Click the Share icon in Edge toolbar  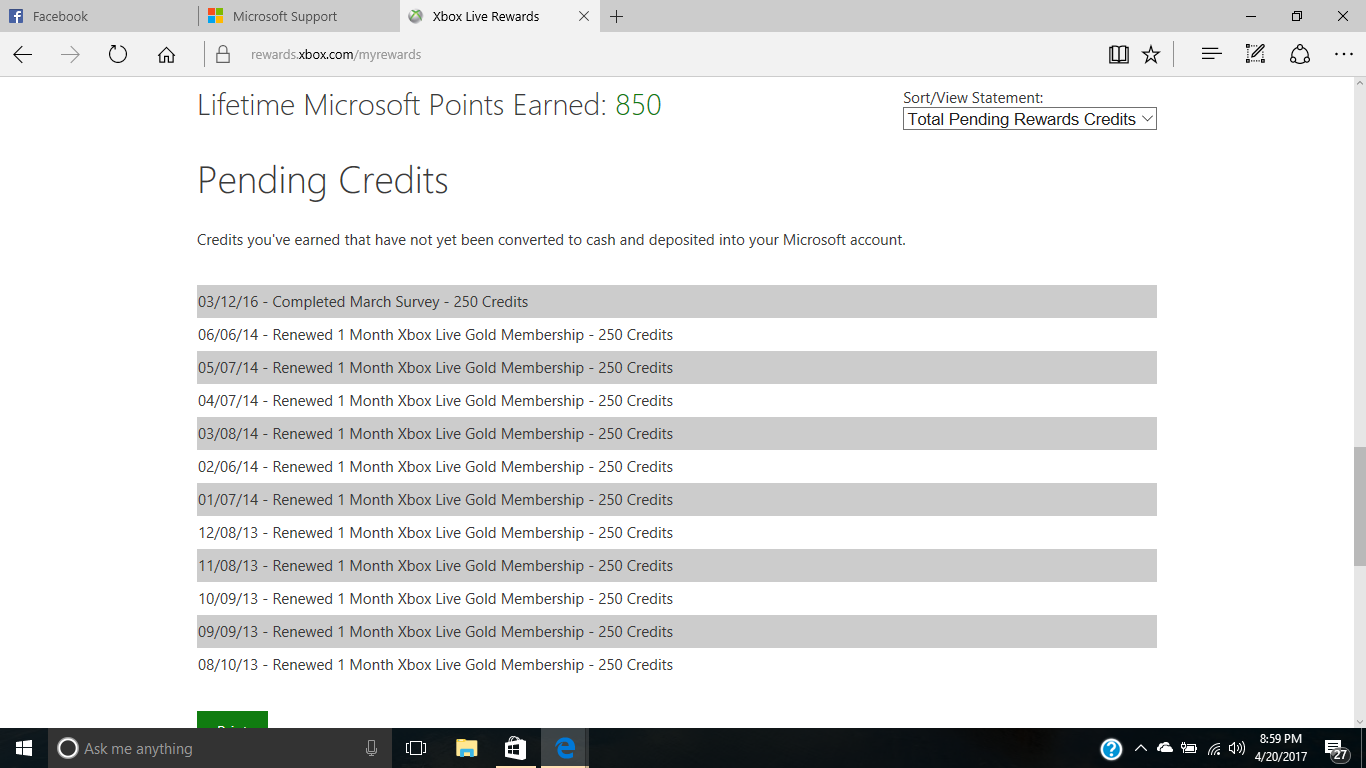1299,55
